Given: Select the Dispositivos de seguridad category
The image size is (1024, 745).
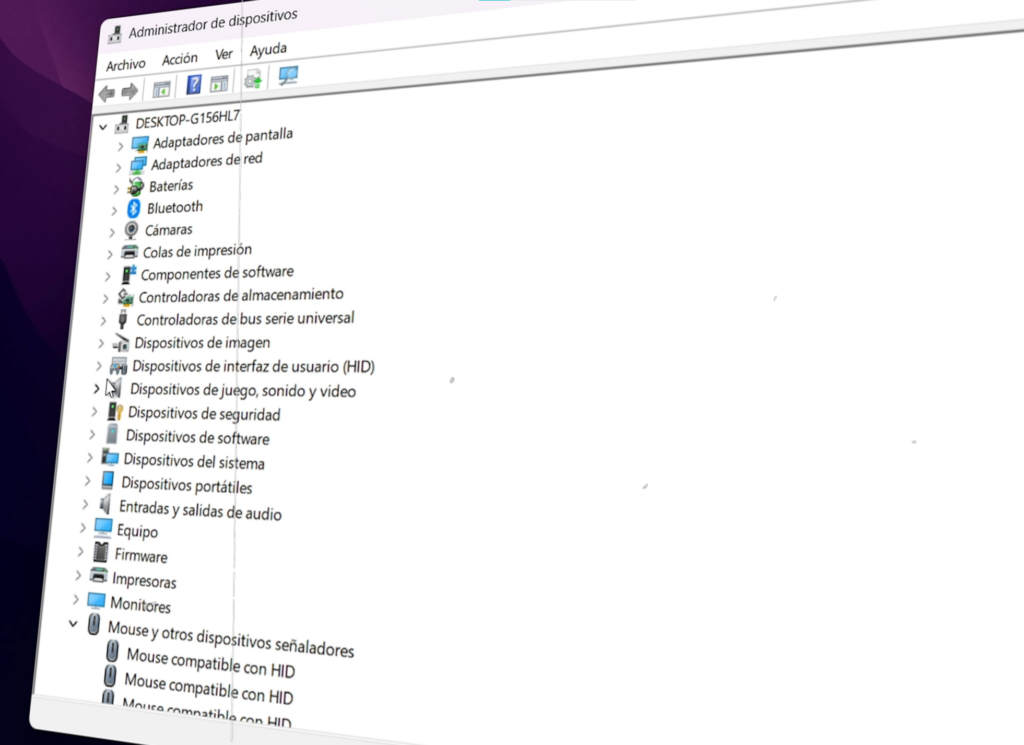Looking at the screenshot, I should click(204, 414).
